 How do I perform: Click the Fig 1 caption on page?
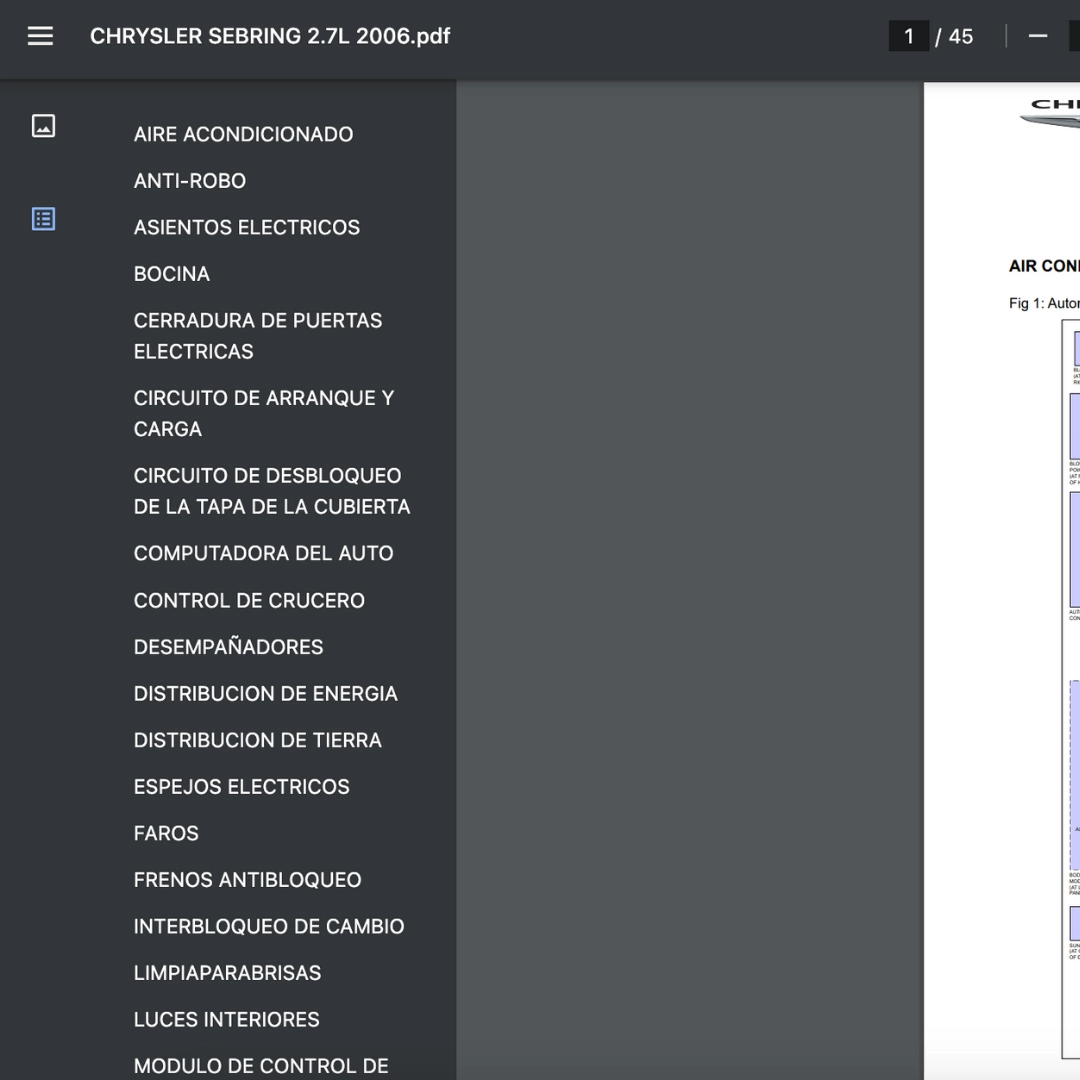point(1043,303)
